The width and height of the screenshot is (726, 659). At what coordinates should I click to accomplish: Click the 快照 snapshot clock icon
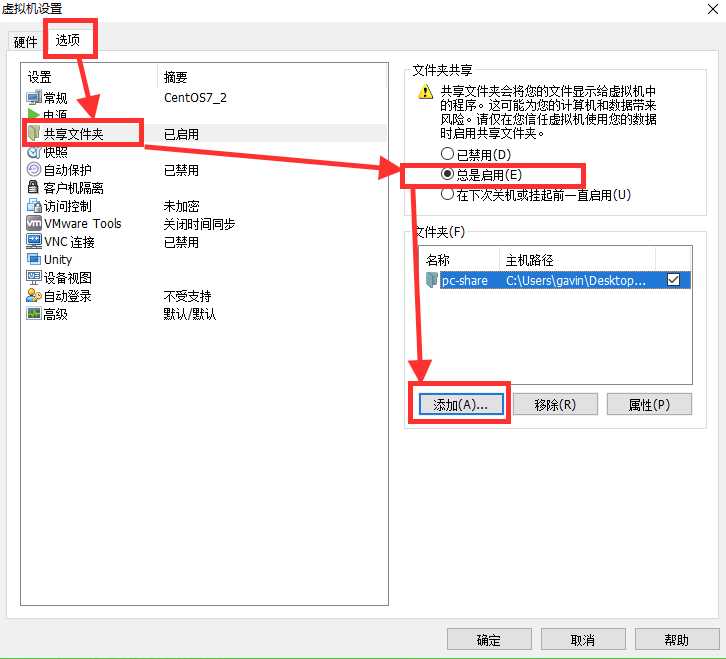34,152
